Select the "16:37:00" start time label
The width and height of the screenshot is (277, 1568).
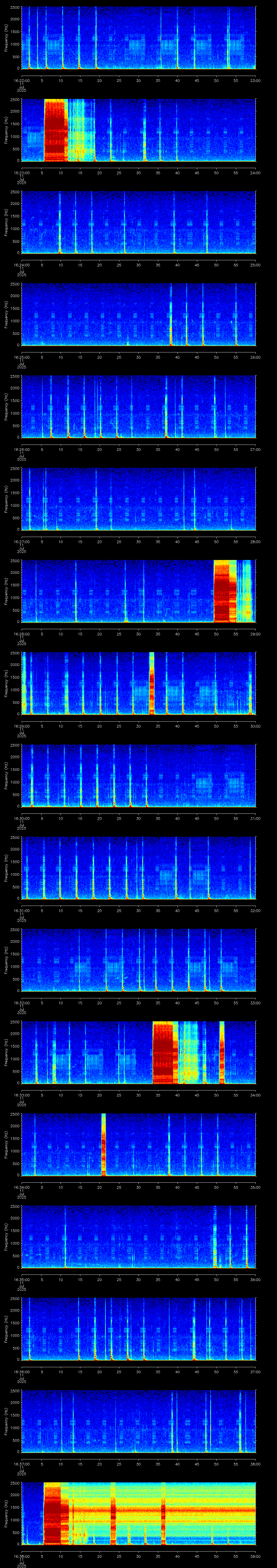pos(21,1464)
